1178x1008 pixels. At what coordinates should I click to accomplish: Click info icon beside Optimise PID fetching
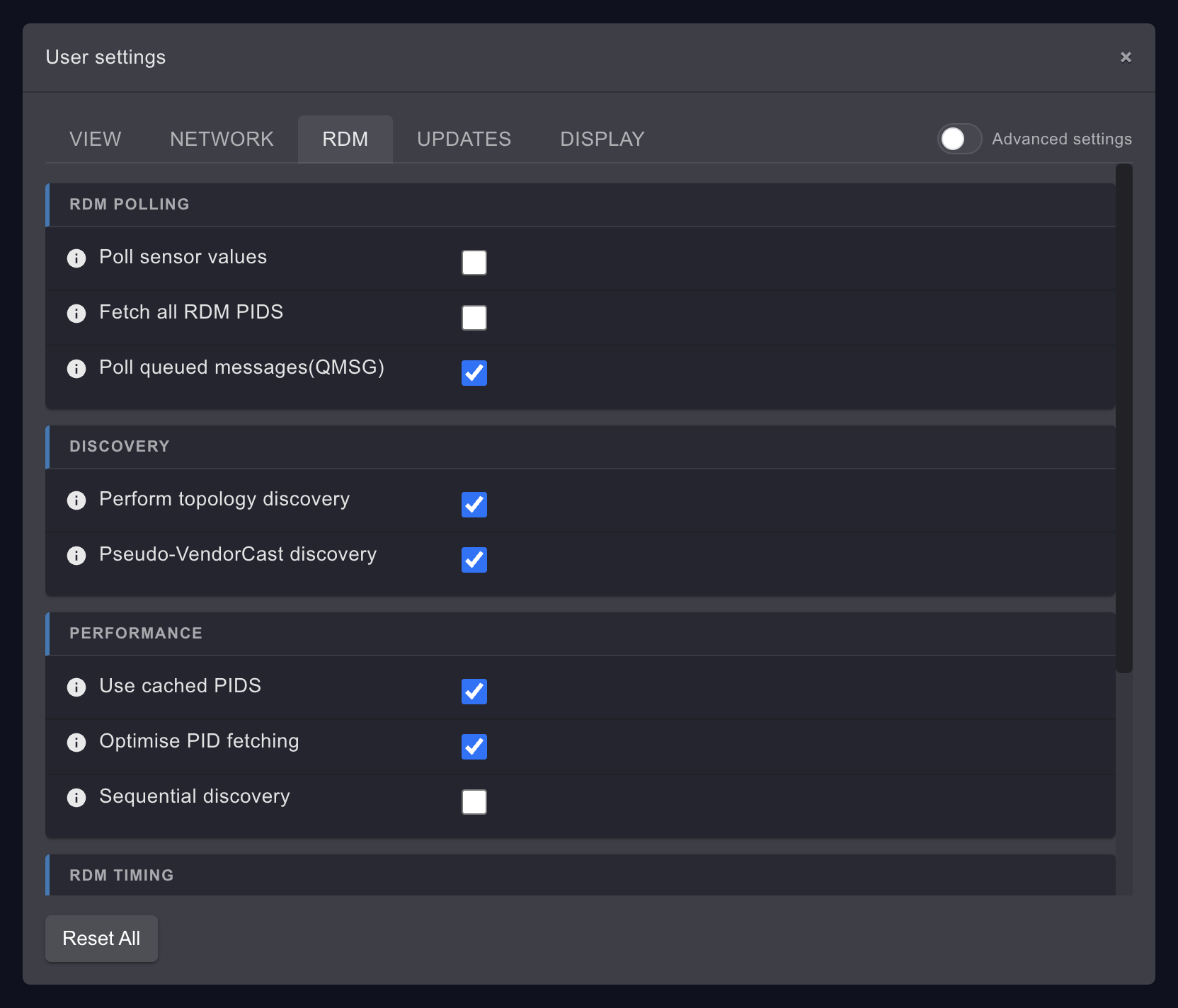tap(76, 743)
